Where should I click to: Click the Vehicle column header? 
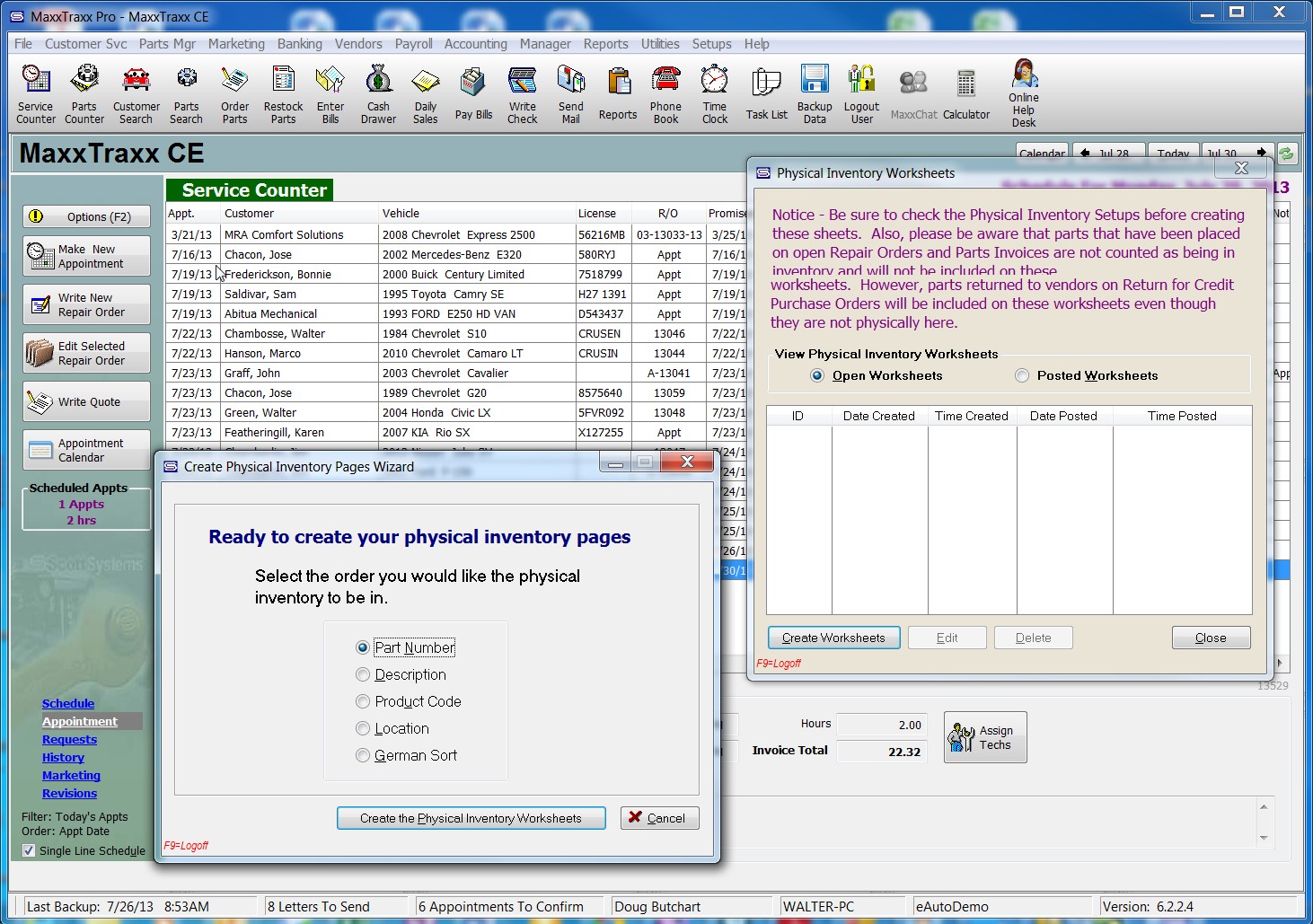[477, 214]
